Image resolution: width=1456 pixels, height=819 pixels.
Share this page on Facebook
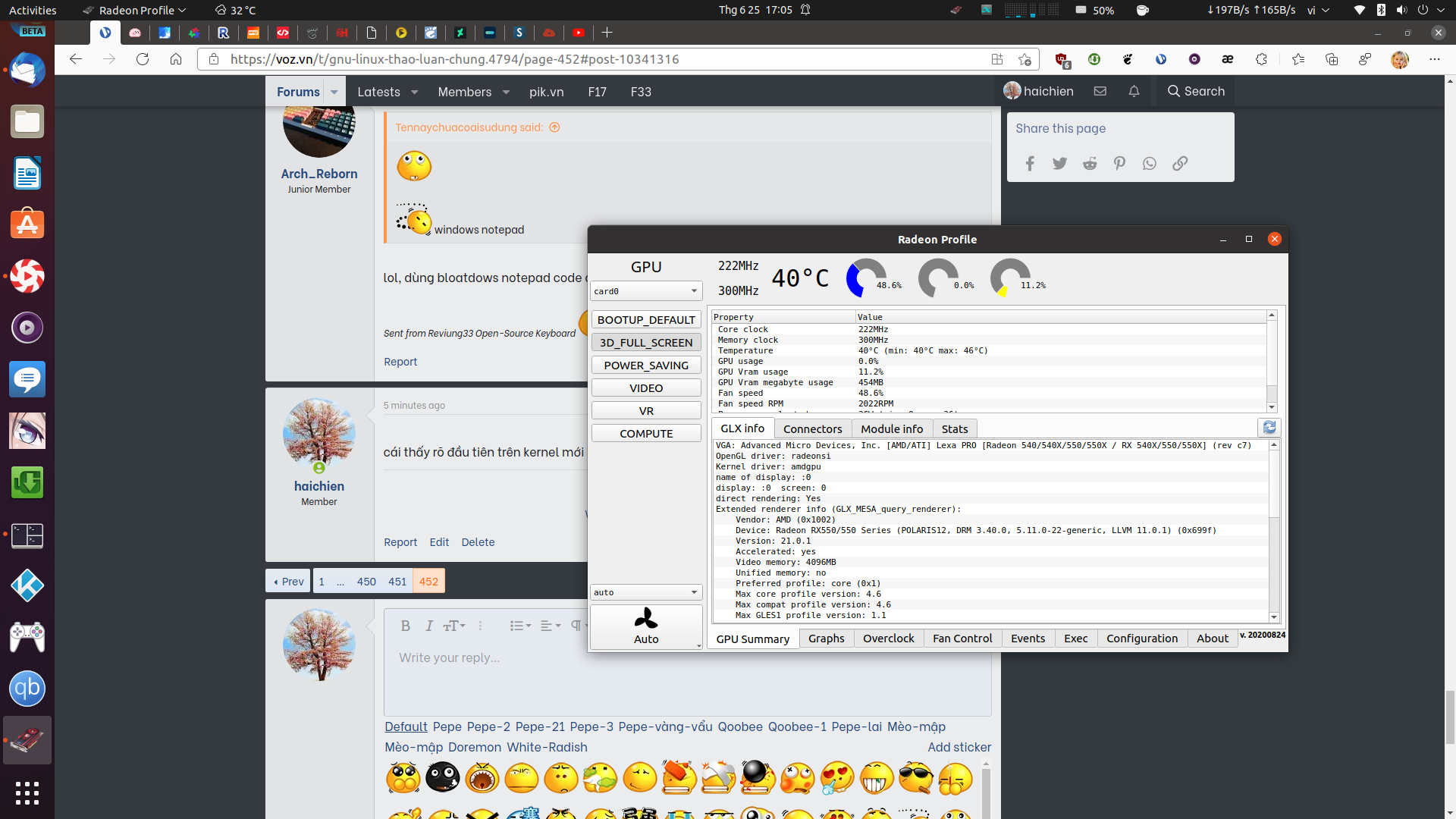1030,164
